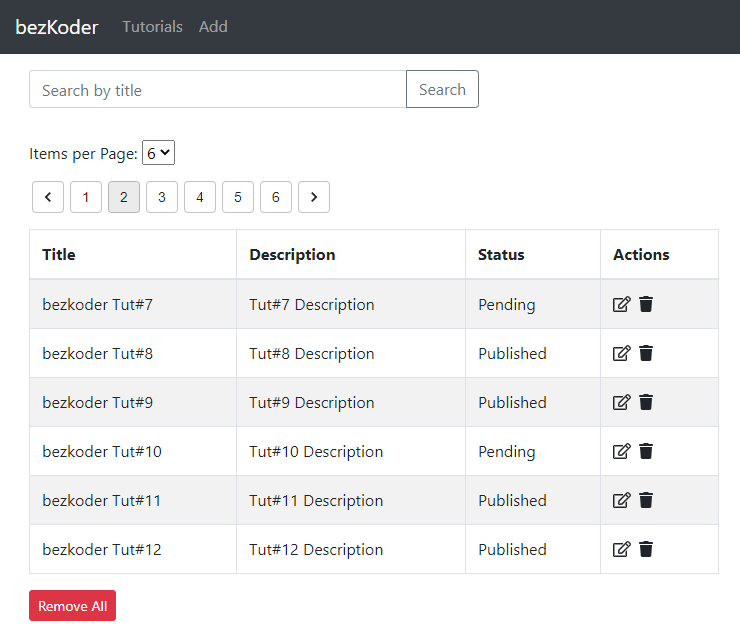The image size is (740, 640).
Task: Click 'Tut#9 Description' cell
Action: tap(351, 403)
